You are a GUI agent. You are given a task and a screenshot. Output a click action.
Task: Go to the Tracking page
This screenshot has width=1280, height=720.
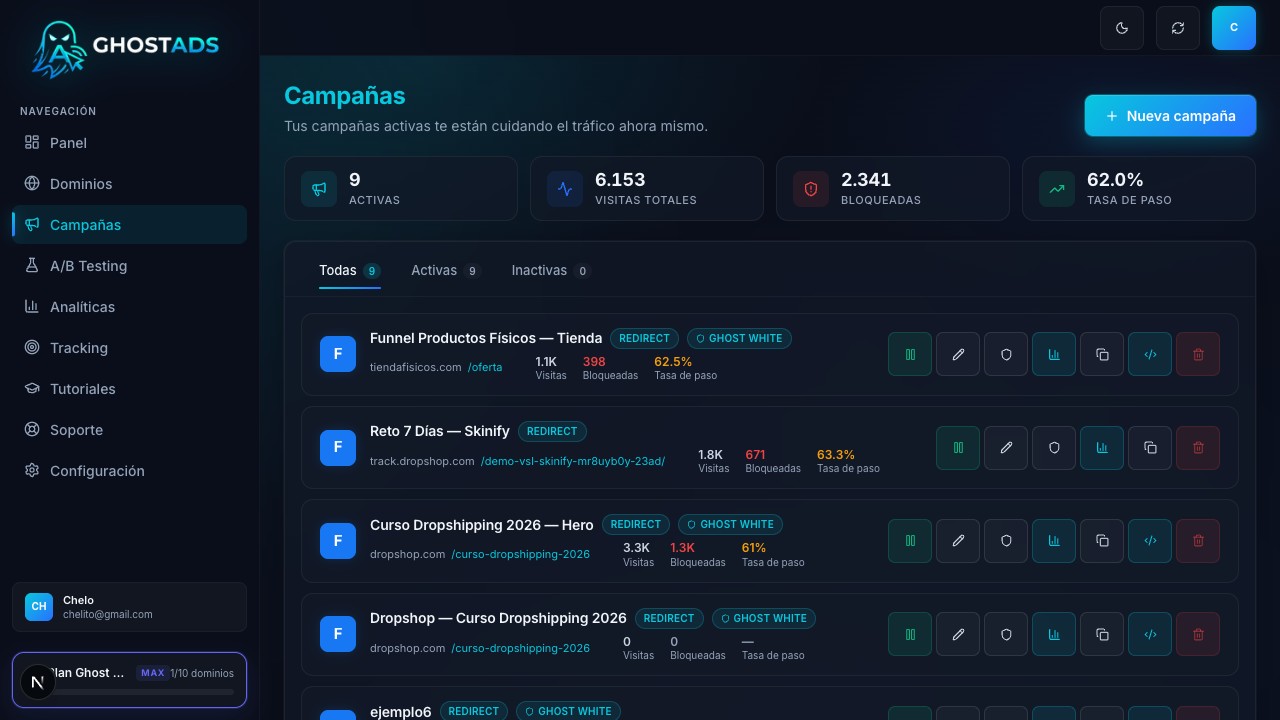[129, 348]
